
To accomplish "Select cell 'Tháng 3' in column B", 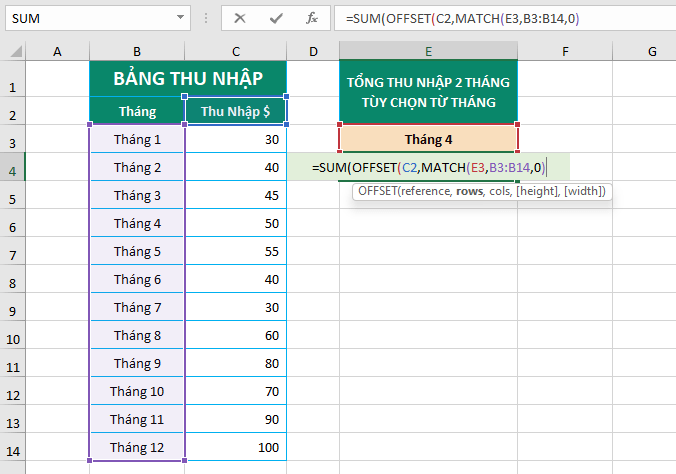I will click(x=137, y=195).
